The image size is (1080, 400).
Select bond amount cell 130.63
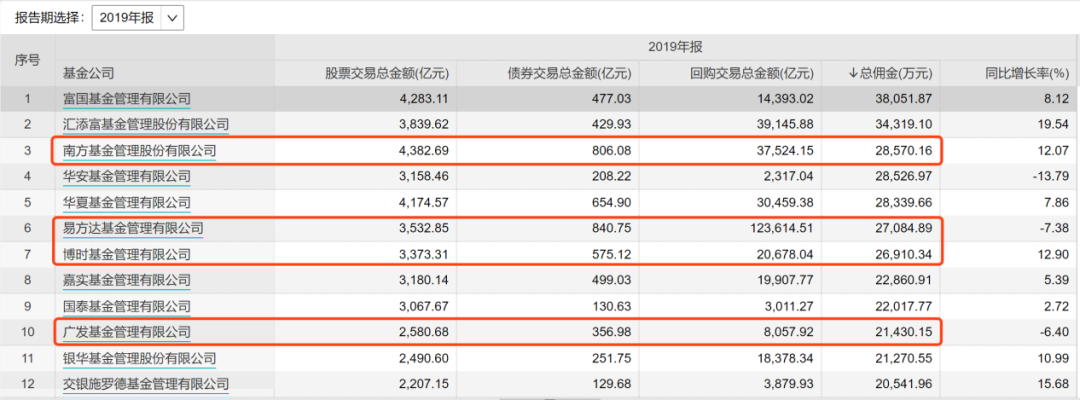pyautogui.click(x=613, y=306)
